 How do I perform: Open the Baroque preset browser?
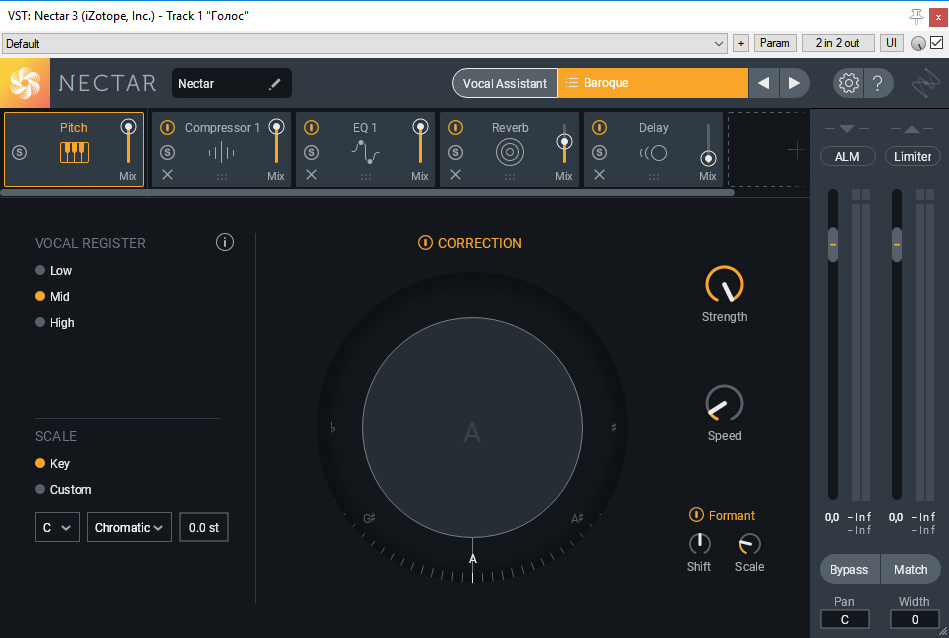pos(652,83)
